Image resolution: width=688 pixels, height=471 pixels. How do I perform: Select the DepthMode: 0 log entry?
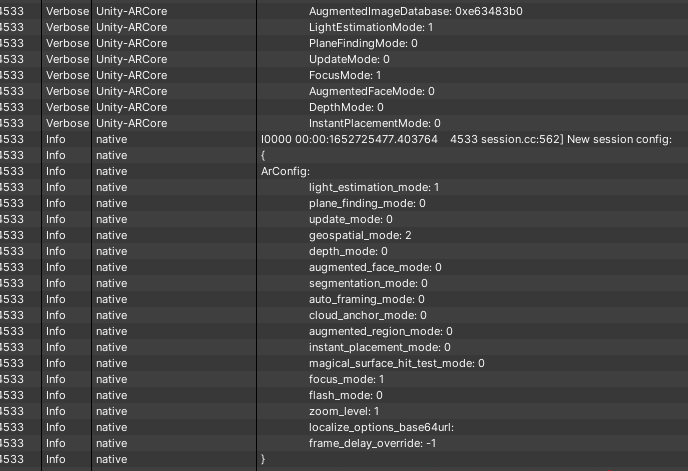[x=346, y=108]
